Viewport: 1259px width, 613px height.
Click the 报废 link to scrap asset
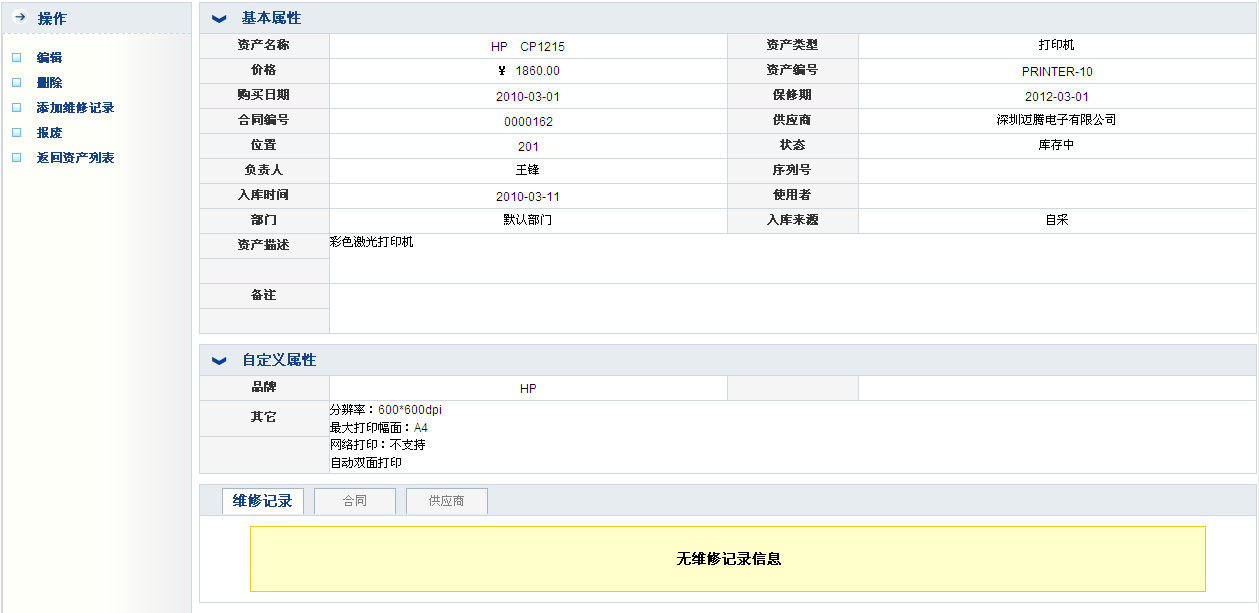pyautogui.click(x=49, y=133)
